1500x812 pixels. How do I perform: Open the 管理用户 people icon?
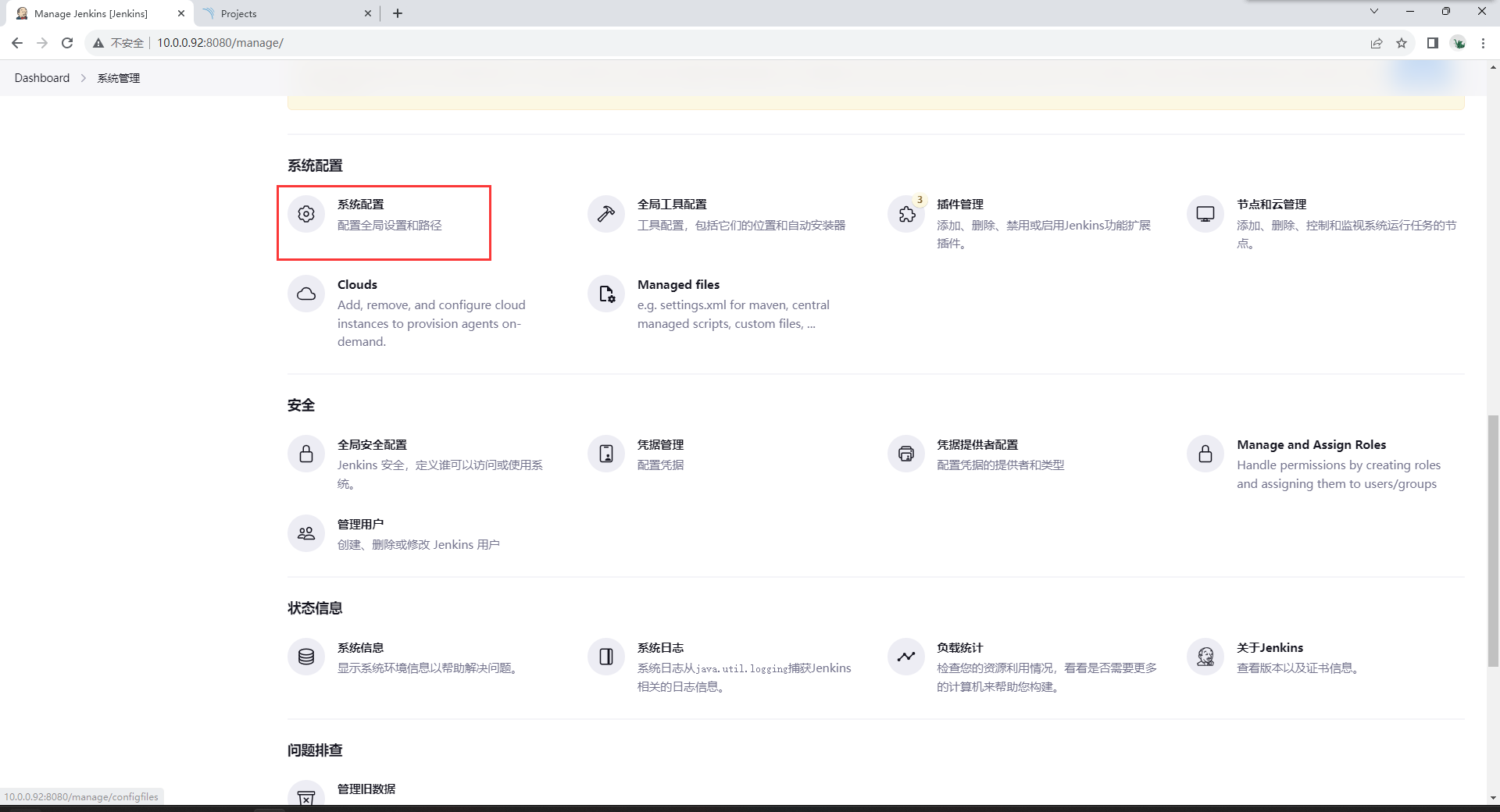click(306, 533)
